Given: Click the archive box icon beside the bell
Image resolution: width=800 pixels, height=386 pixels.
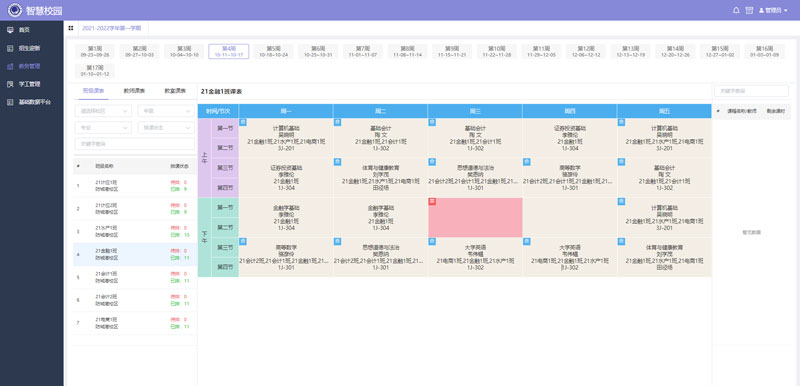Looking at the screenshot, I should pyautogui.click(x=749, y=10).
